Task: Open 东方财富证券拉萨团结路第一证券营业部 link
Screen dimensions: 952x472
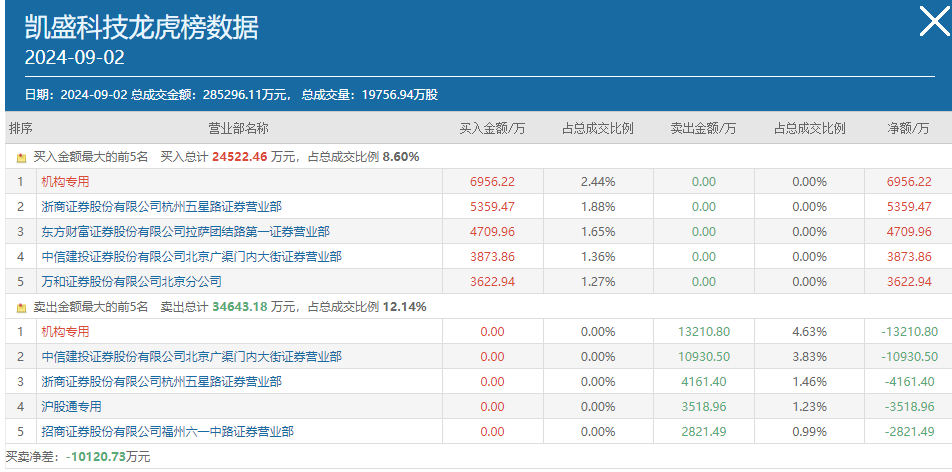Action: 185,231
